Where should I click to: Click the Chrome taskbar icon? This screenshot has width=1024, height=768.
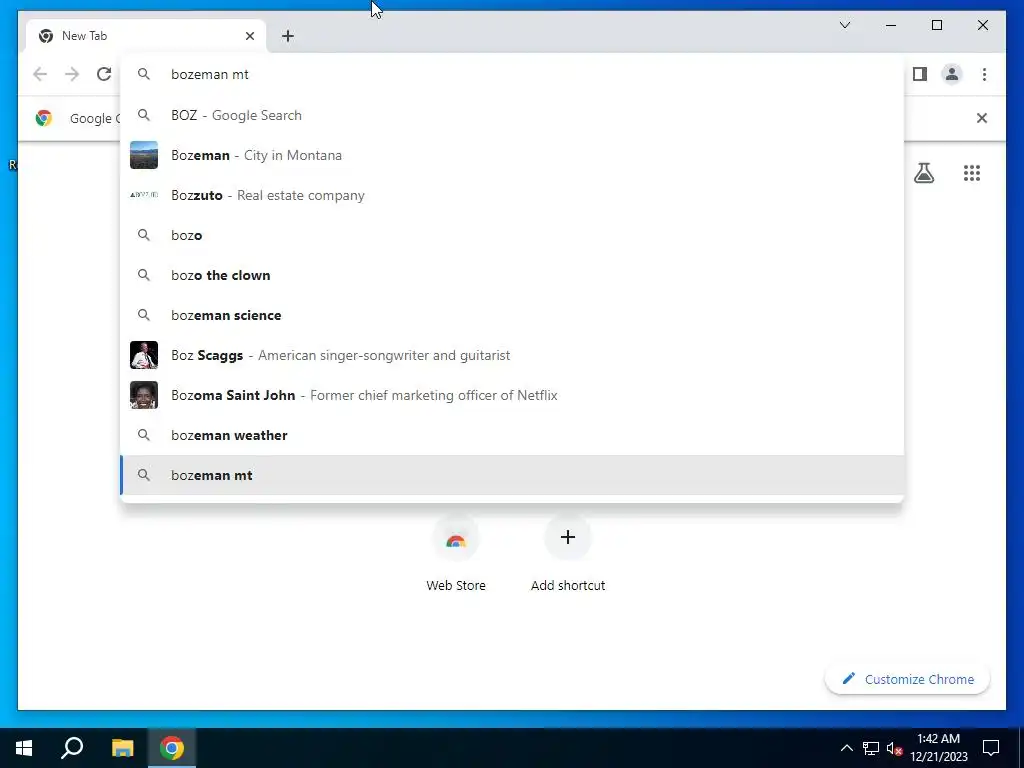coord(172,748)
